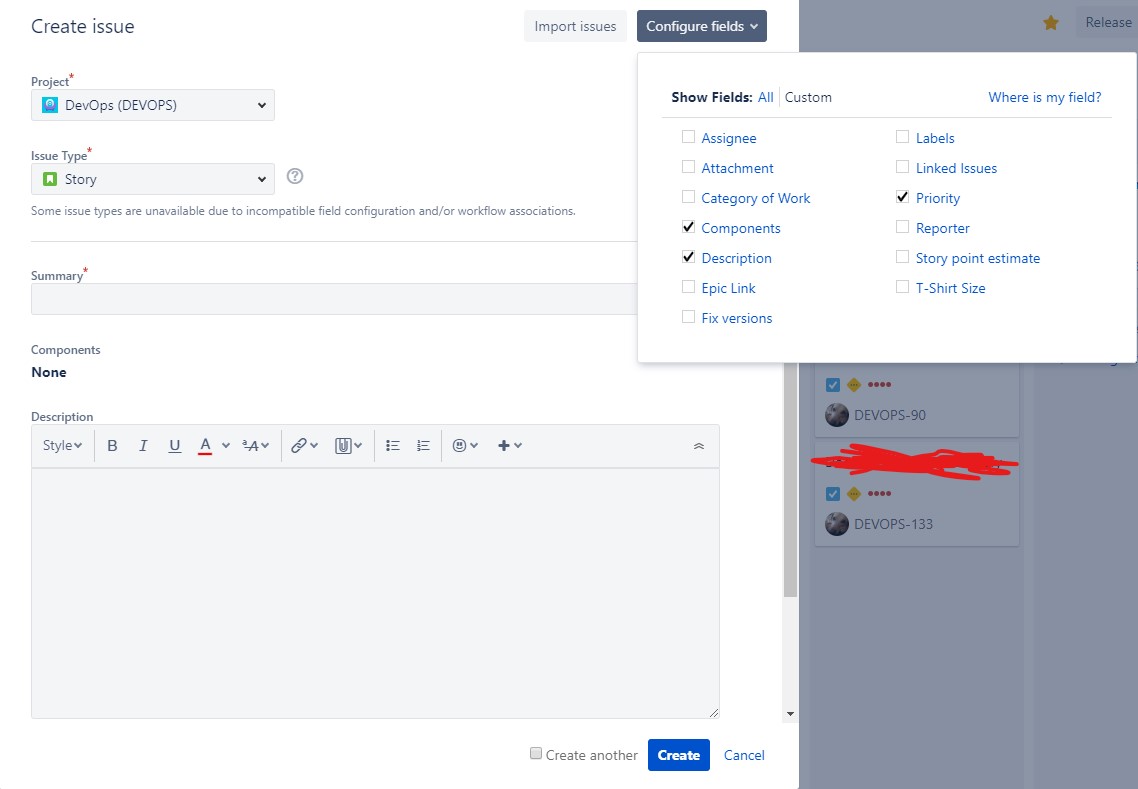Screen dimensions: 1138x789
Task: Apply italic formatting in Description toolbar
Action: pyautogui.click(x=143, y=446)
